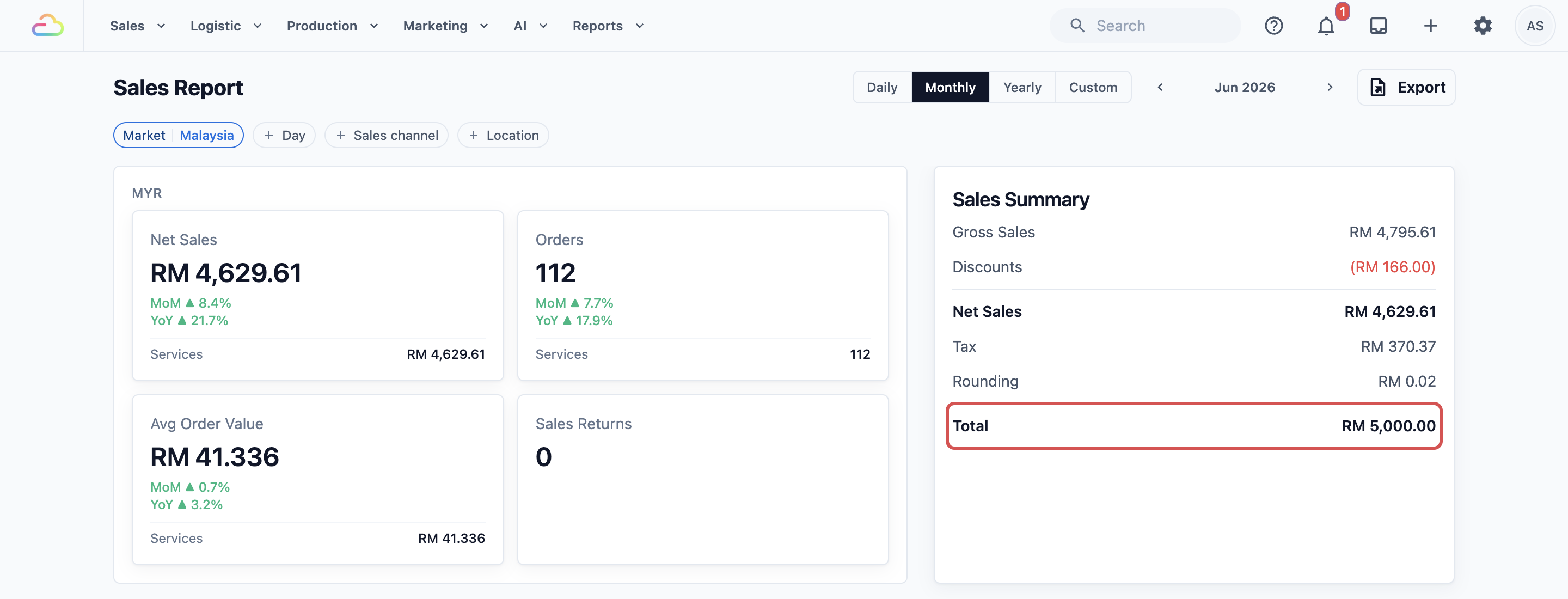This screenshot has width=1568, height=599.
Task: Click the Sales Returns 0 value
Action: [x=543, y=456]
